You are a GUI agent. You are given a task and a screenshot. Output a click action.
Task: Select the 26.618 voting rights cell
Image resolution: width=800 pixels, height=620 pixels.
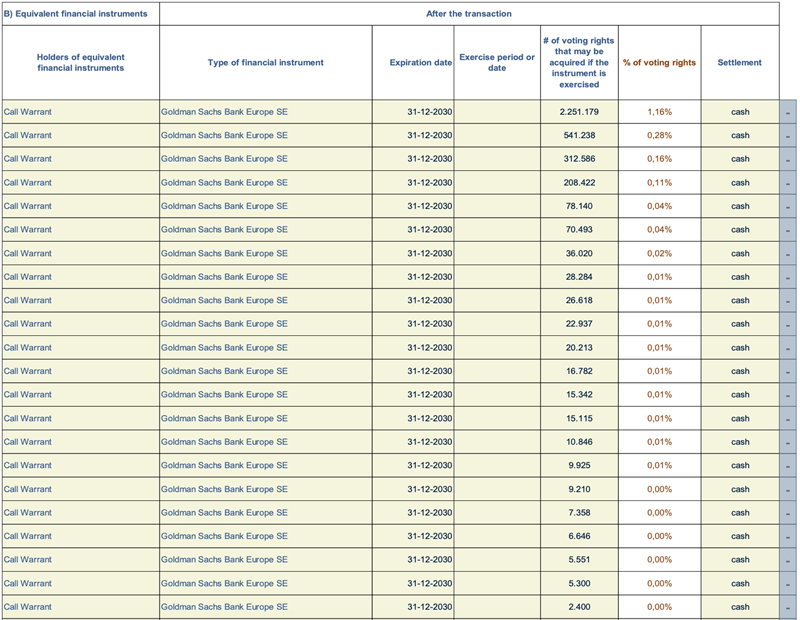(579, 300)
